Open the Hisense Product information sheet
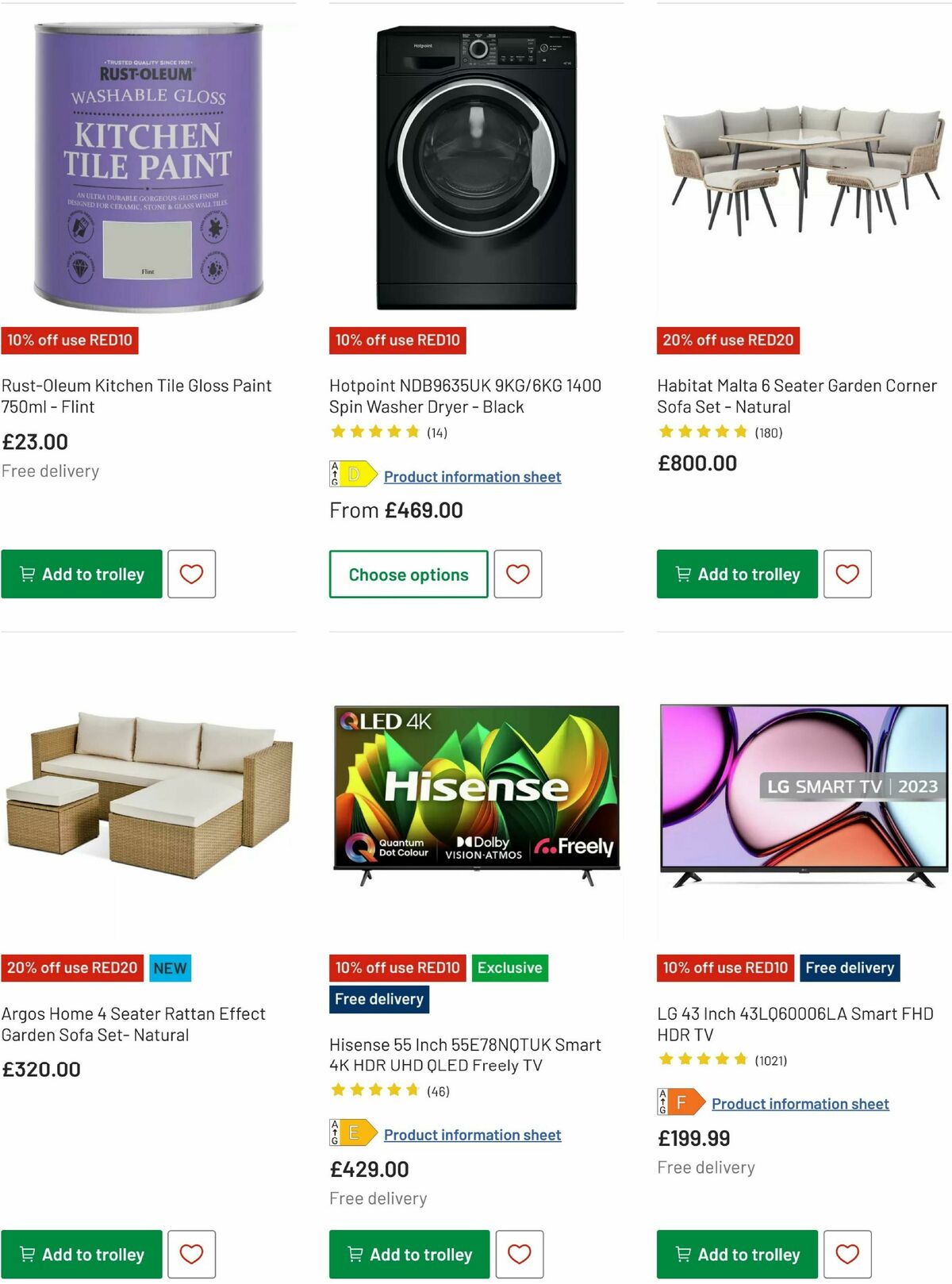 point(471,1134)
